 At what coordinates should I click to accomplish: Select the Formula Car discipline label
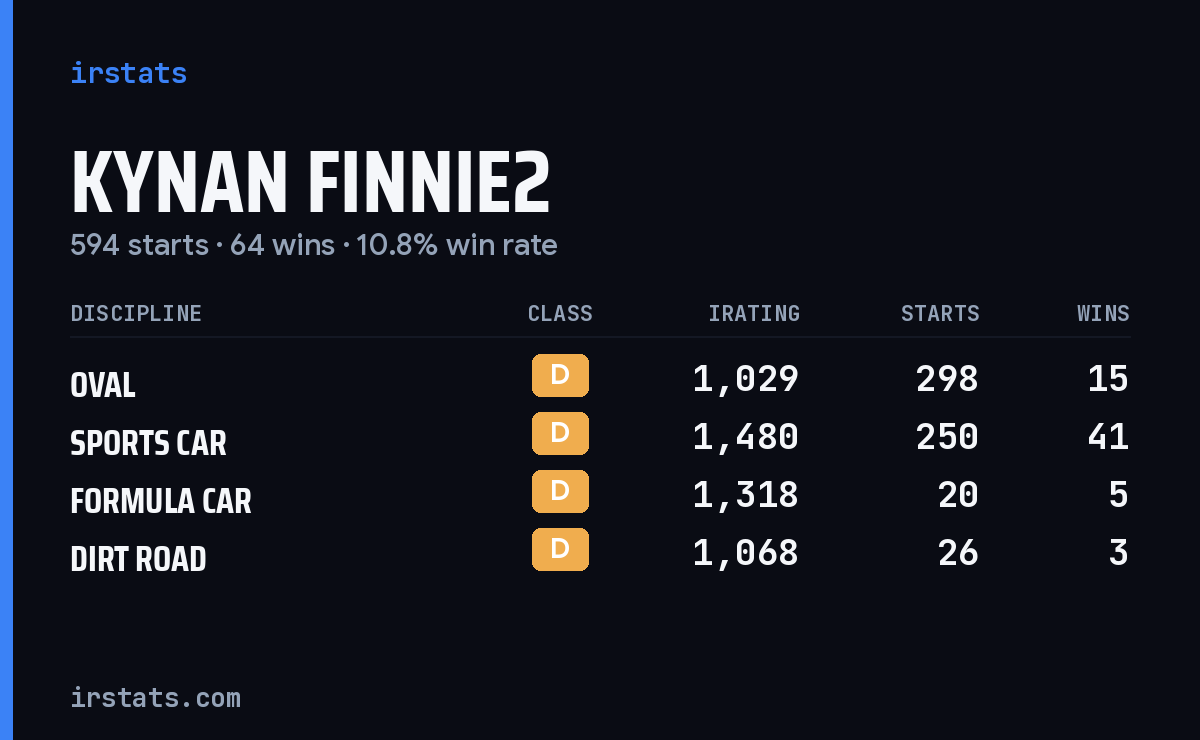pos(161,501)
